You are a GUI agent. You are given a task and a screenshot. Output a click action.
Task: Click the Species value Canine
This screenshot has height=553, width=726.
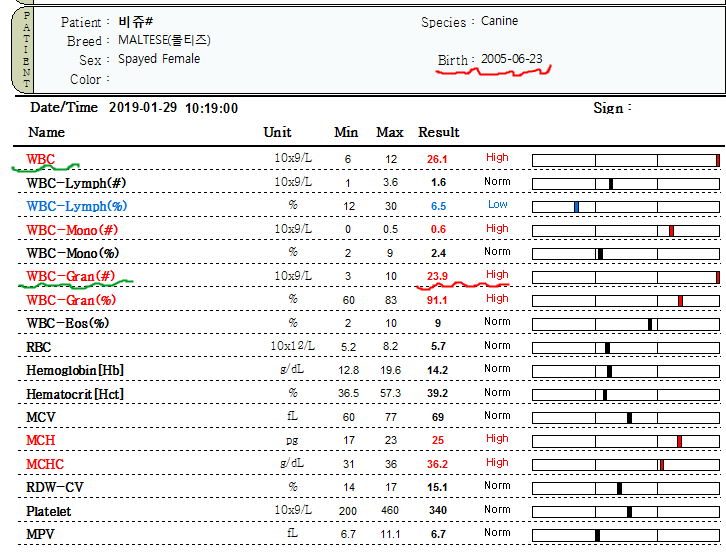click(x=500, y=21)
